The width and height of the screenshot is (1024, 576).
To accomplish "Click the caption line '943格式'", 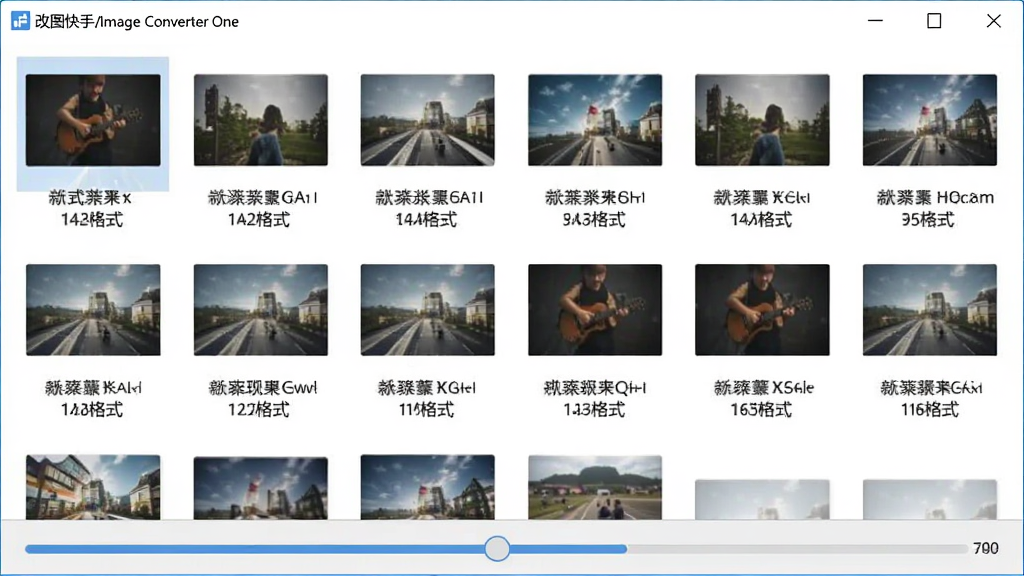I will coord(594,219).
